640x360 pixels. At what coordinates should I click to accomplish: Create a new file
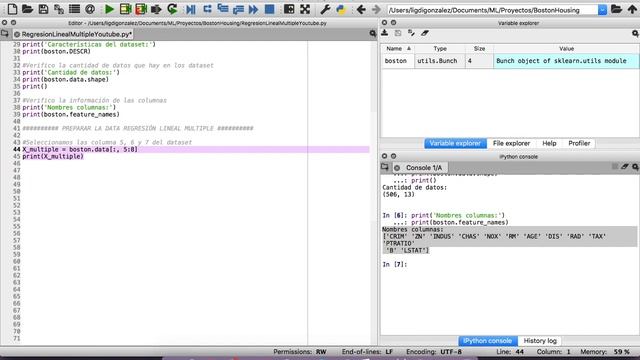coord(12,9)
